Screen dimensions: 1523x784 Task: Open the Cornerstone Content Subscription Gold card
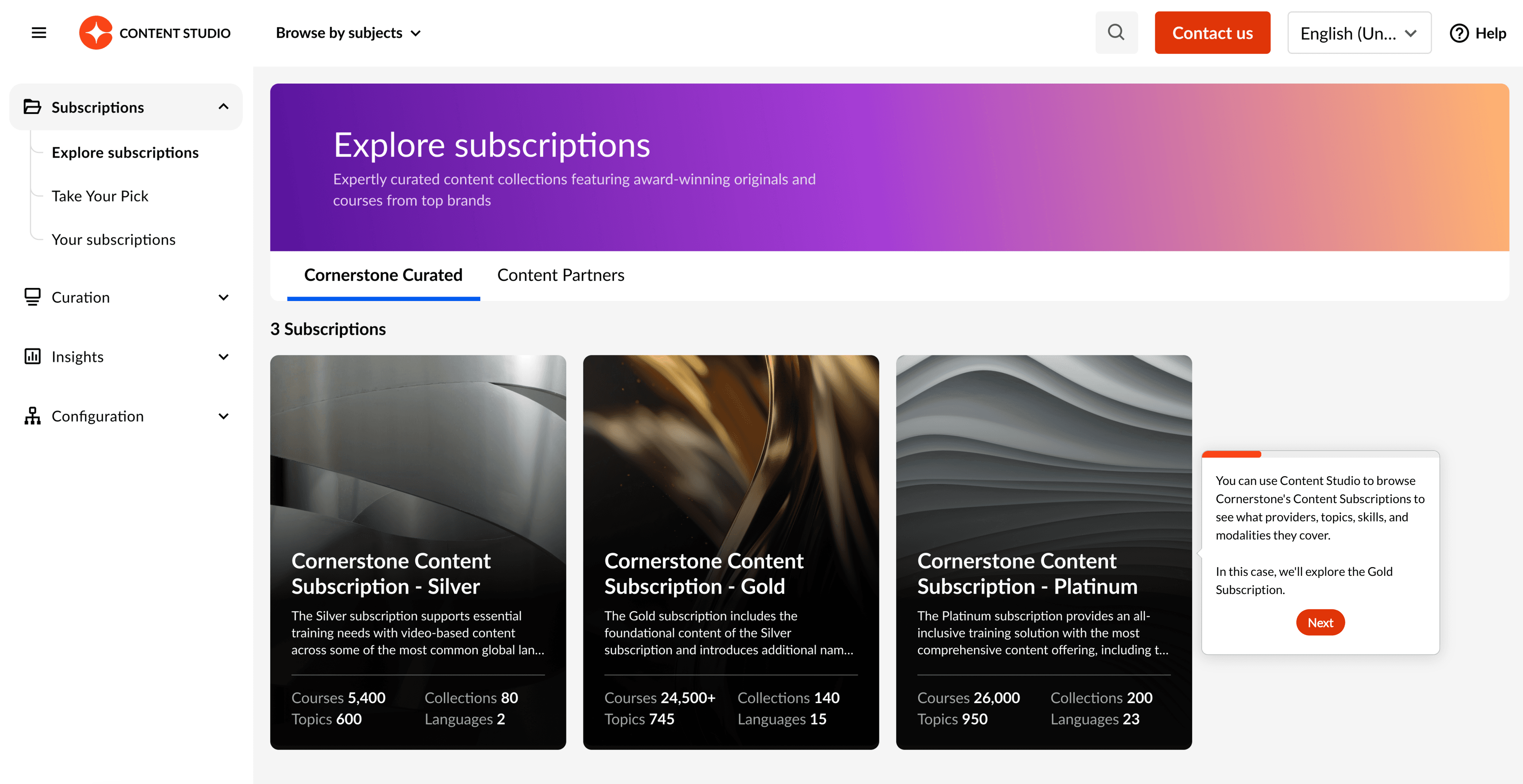tap(731, 553)
